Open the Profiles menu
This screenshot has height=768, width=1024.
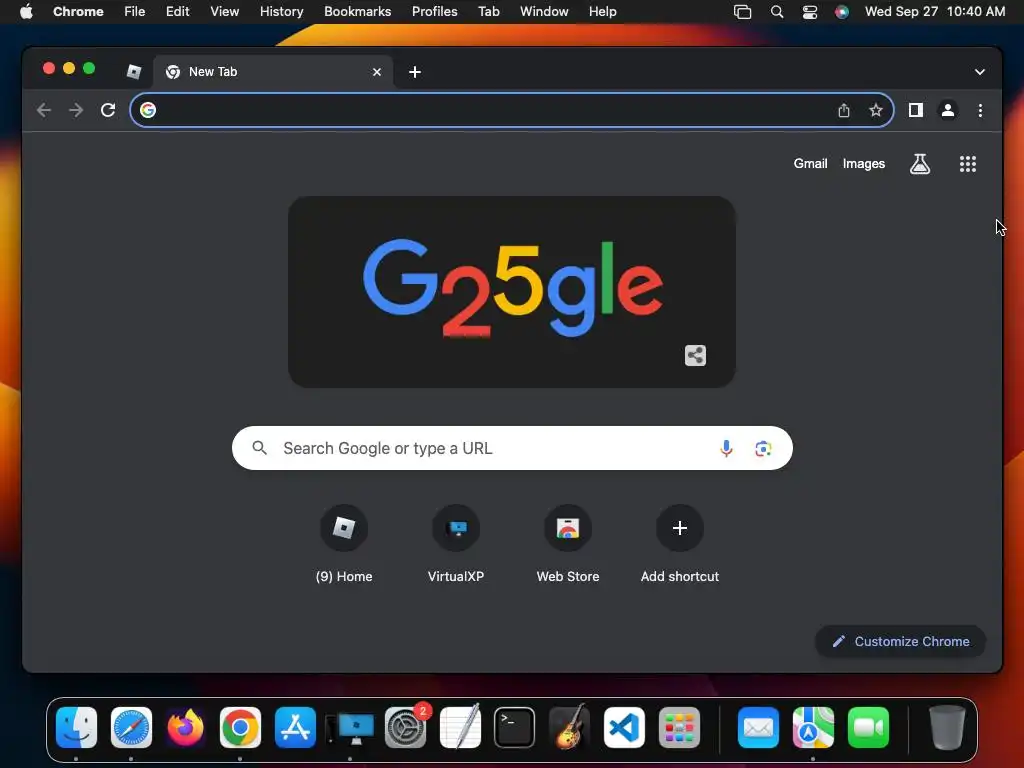434,12
